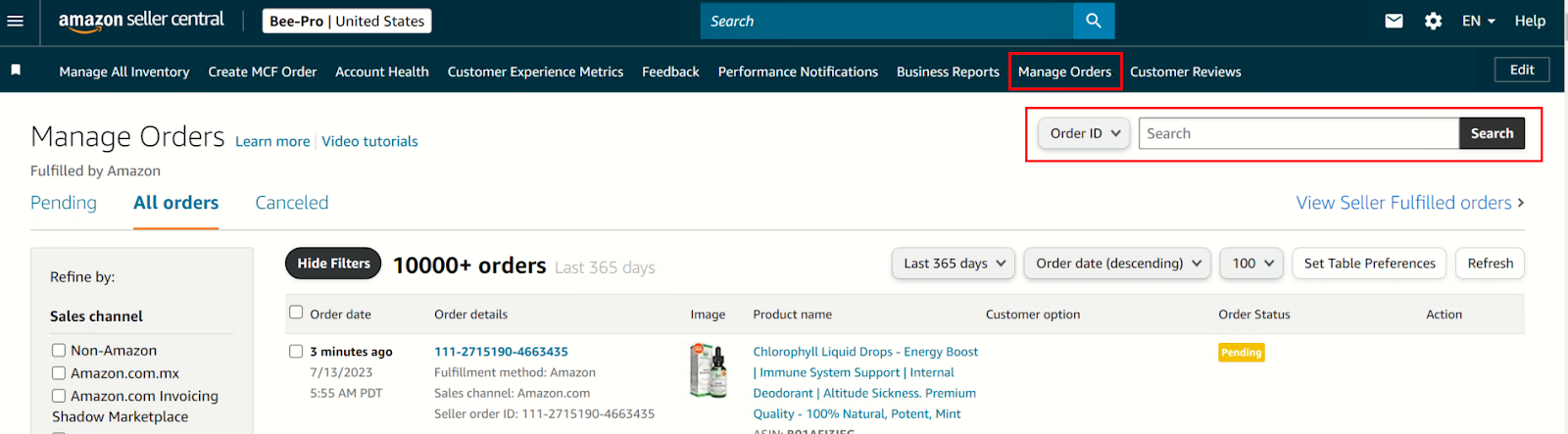Click the Product name column header
Screen dimensions: 1568x434
[792, 314]
